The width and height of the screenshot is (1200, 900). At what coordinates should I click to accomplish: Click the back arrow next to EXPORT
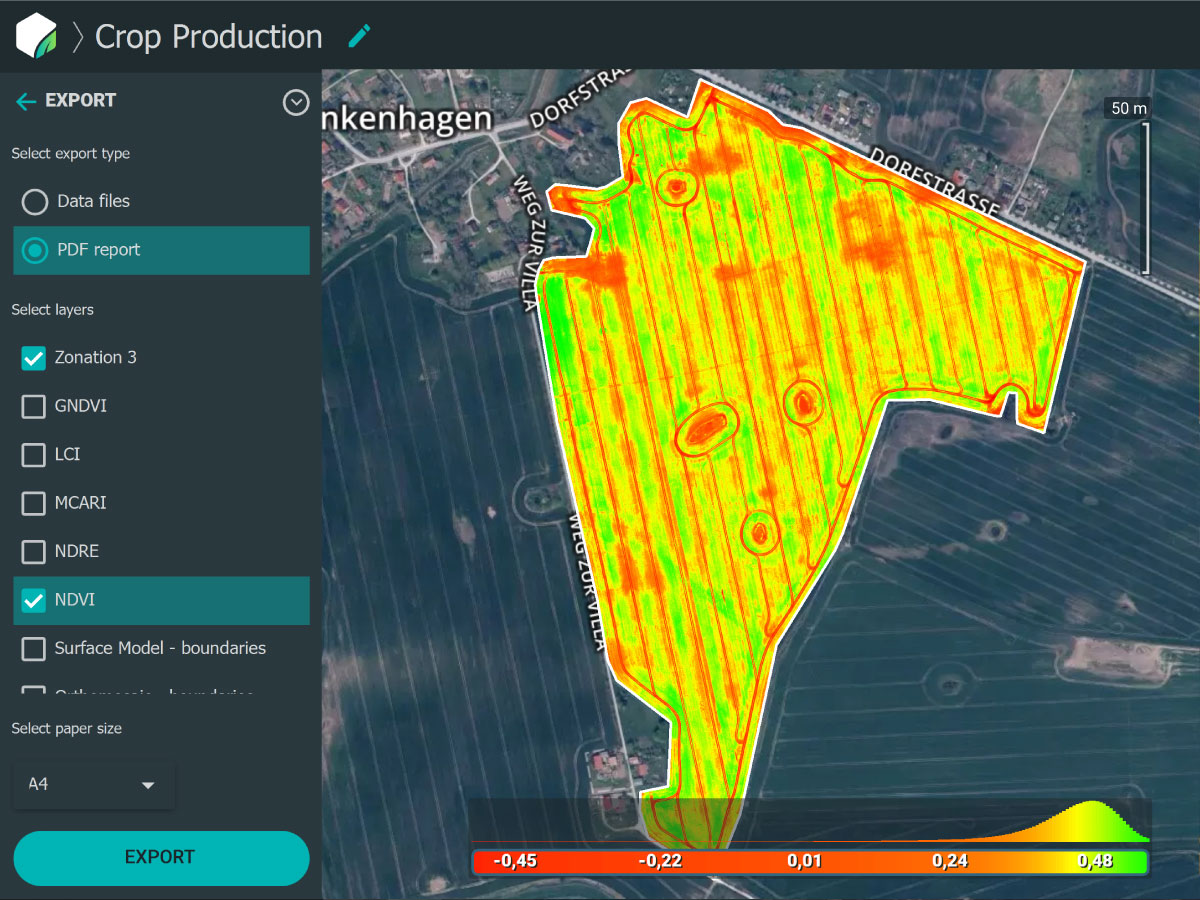[26, 101]
